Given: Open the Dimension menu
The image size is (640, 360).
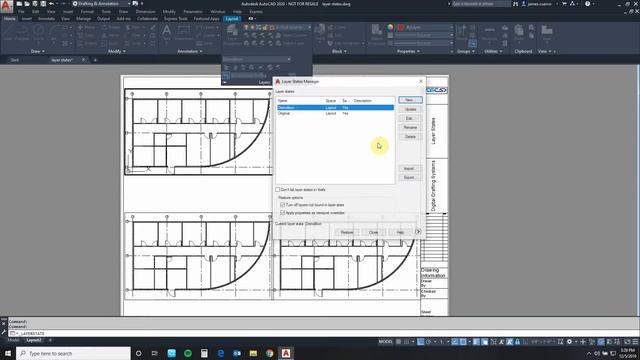Looking at the screenshot, I should click(145, 12).
